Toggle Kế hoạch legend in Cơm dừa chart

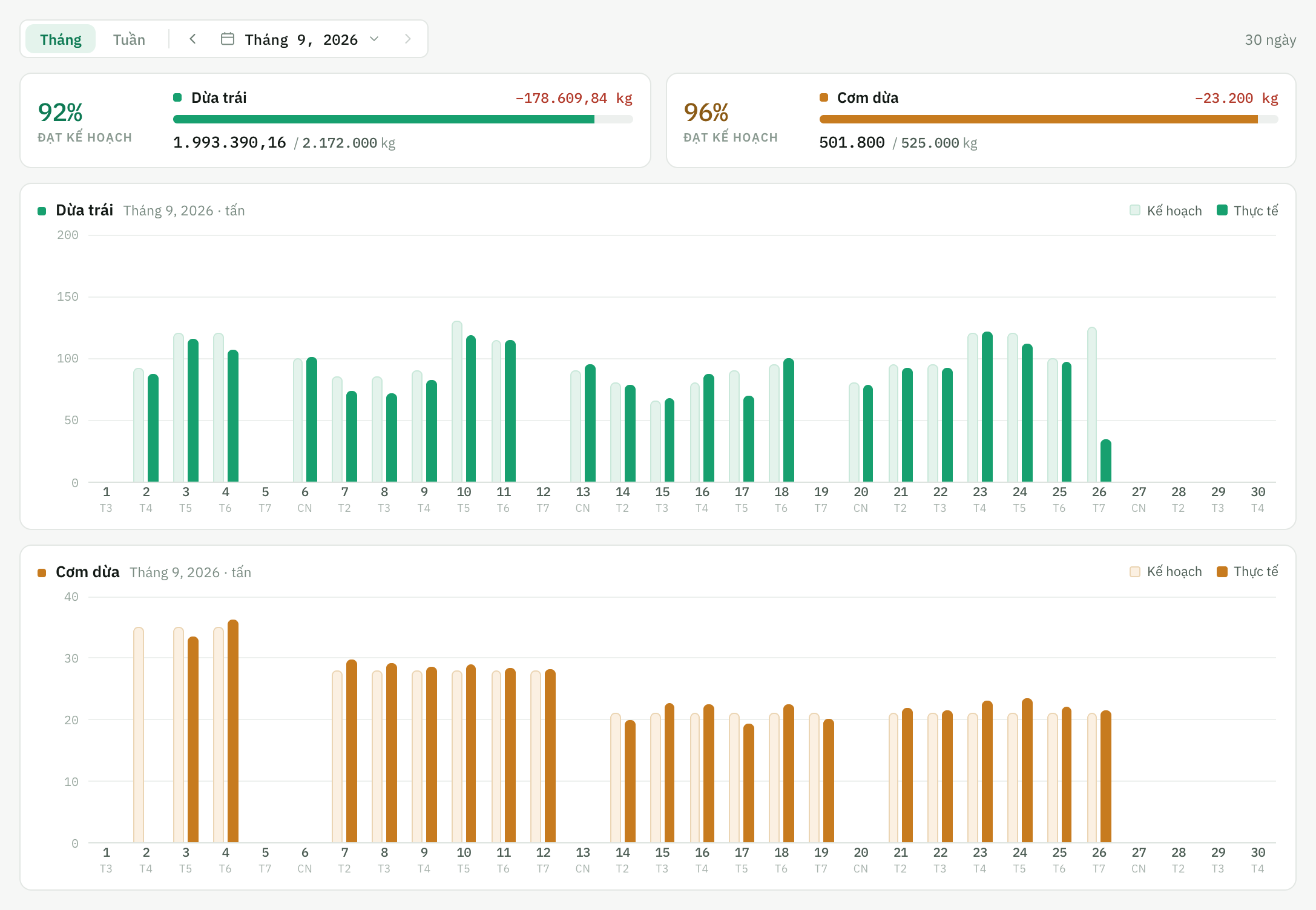coord(1166,572)
